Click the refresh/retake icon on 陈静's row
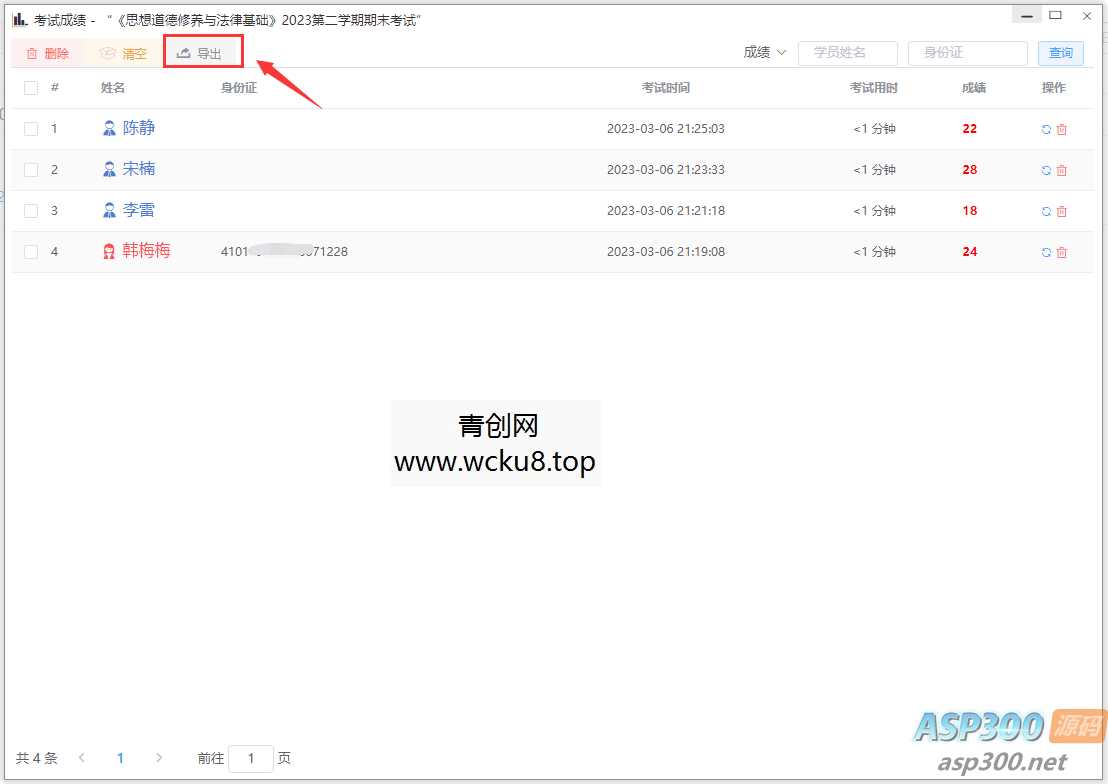The image size is (1108, 784). (1045, 129)
